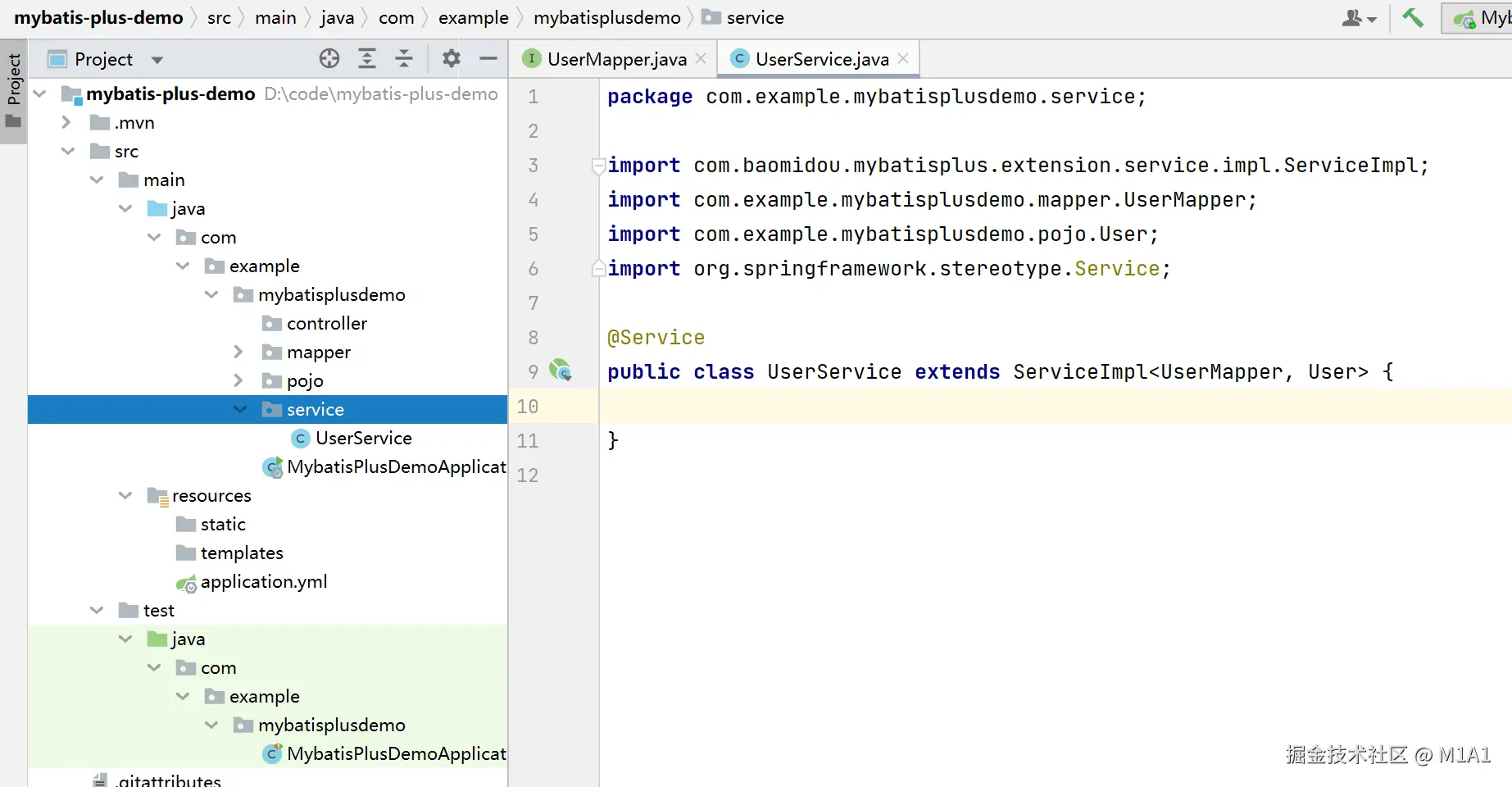Click the Expand All icon in Project panel

click(367, 58)
